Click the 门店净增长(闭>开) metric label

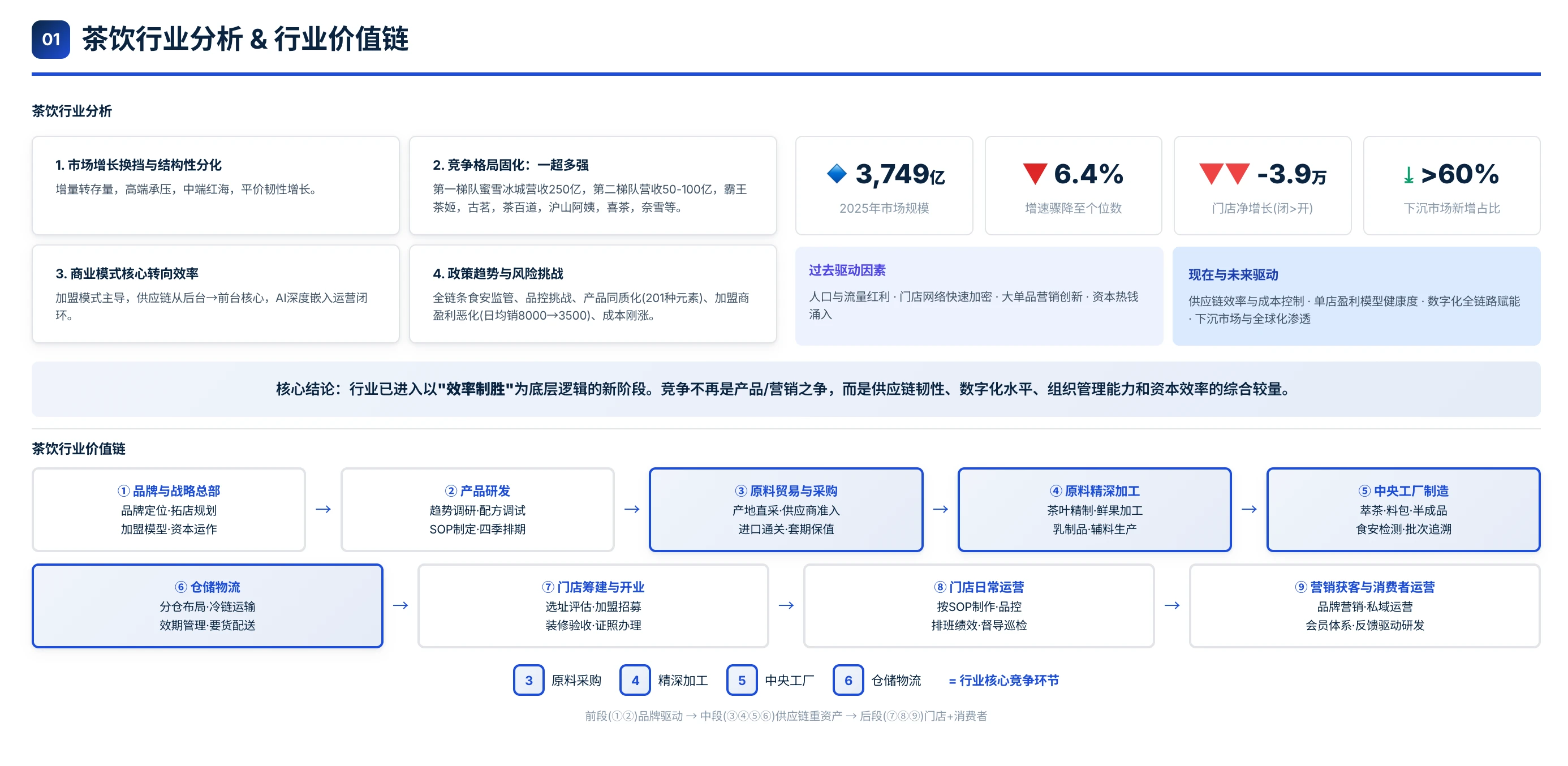(x=1262, y=208)
